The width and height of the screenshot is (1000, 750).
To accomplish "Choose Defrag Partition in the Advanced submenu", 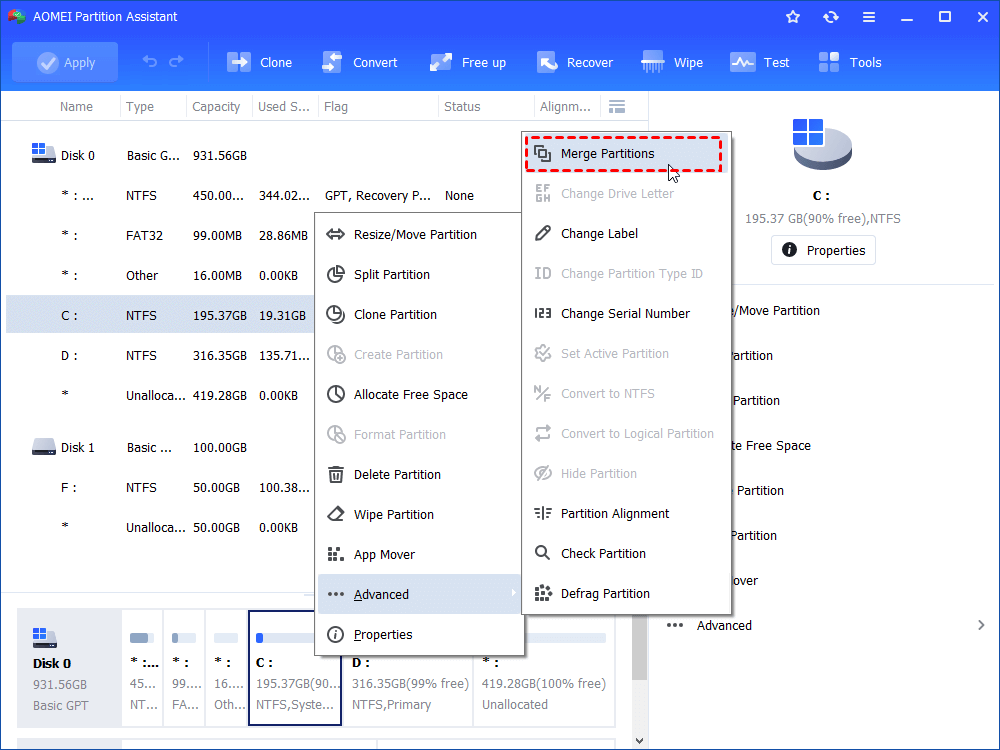I will click(604, 593).
